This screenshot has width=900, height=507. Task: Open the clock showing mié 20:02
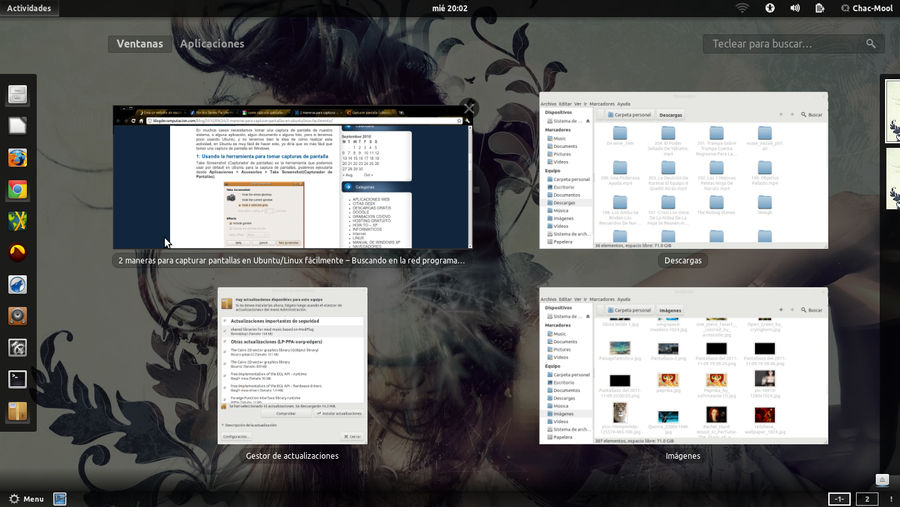tap(449, 8)
